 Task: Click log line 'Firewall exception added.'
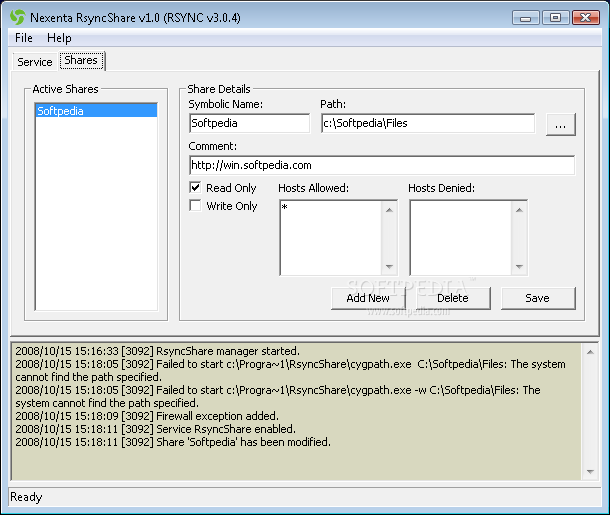pos(147,416)
